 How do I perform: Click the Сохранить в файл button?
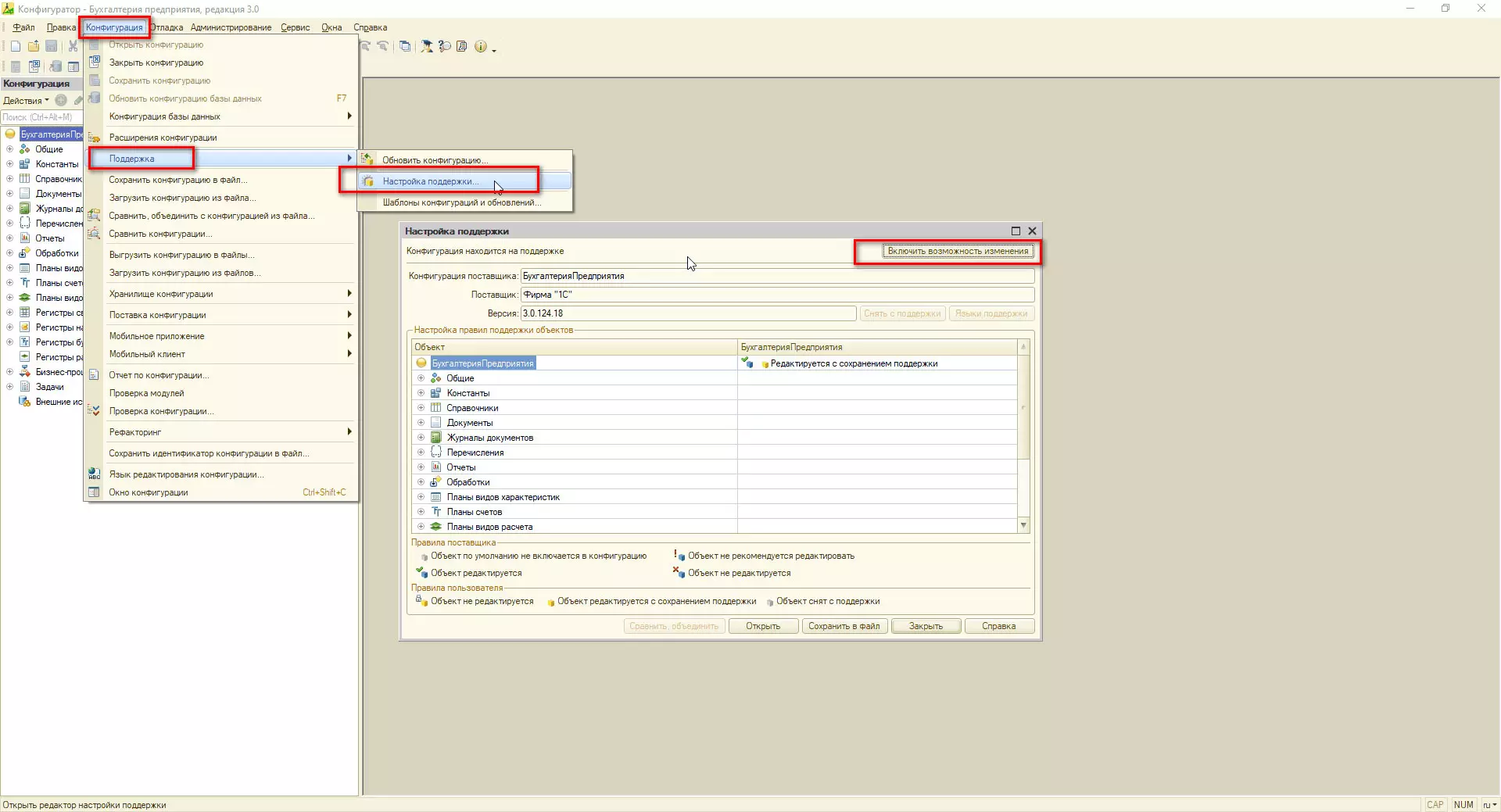844,626
